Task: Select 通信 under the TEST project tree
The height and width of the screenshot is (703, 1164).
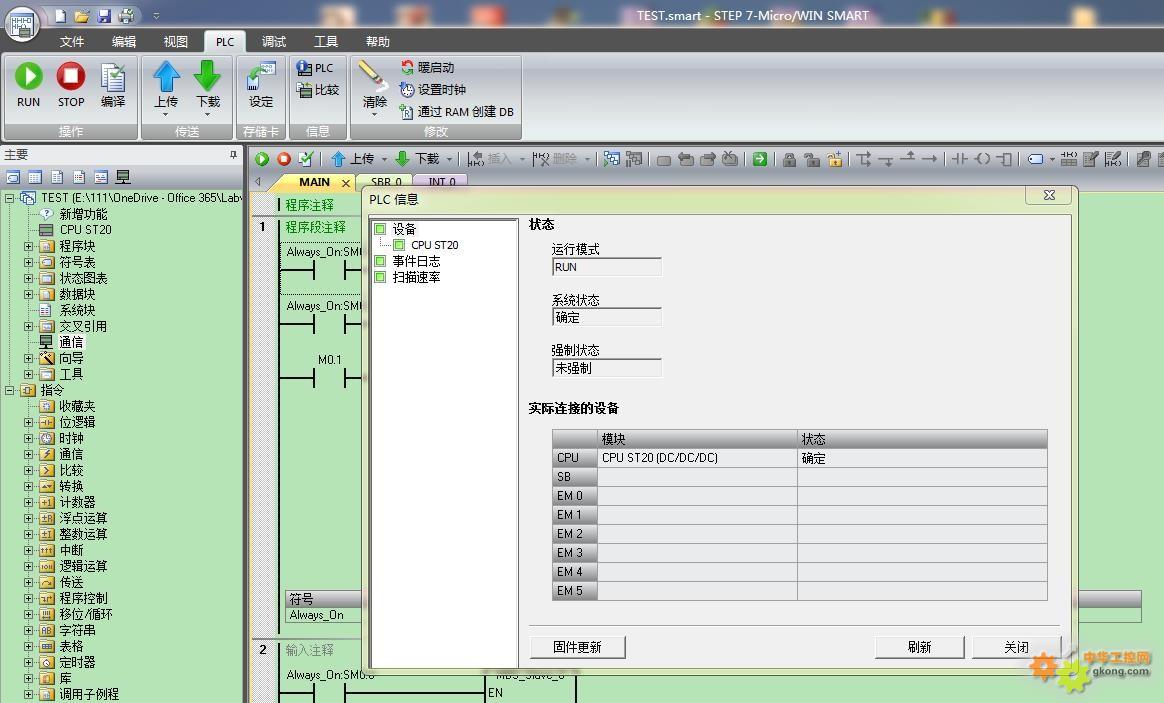Action: pos(71,342)
